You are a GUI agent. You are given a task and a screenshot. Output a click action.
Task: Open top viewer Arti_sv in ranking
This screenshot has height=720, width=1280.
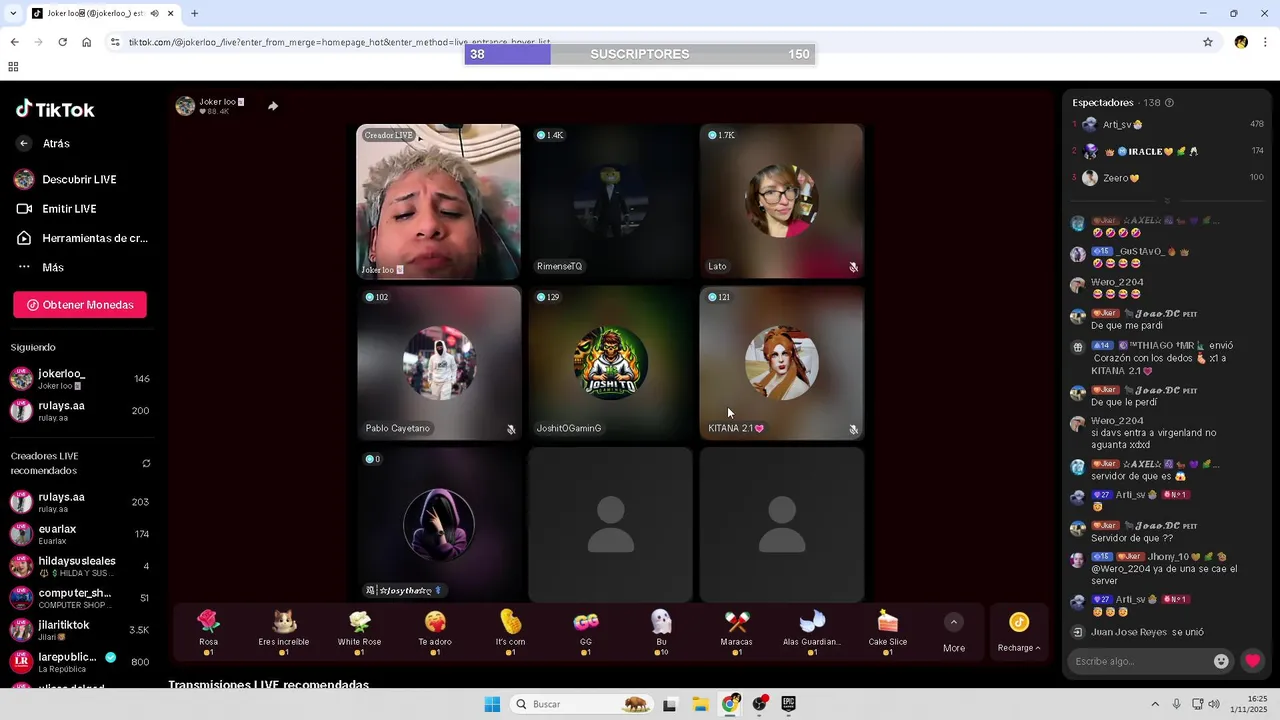[1168, 124]
